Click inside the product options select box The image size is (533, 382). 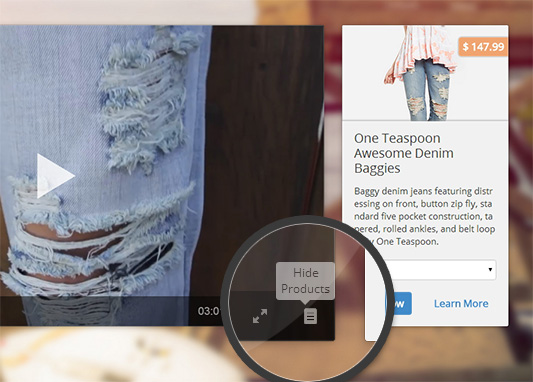(439, 270)
